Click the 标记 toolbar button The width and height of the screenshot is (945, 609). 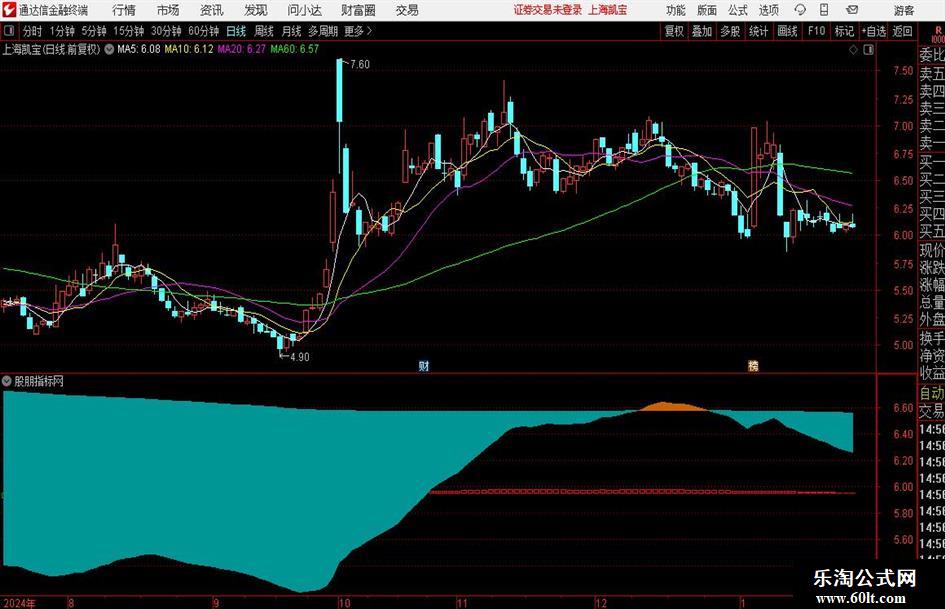[844, 31]
